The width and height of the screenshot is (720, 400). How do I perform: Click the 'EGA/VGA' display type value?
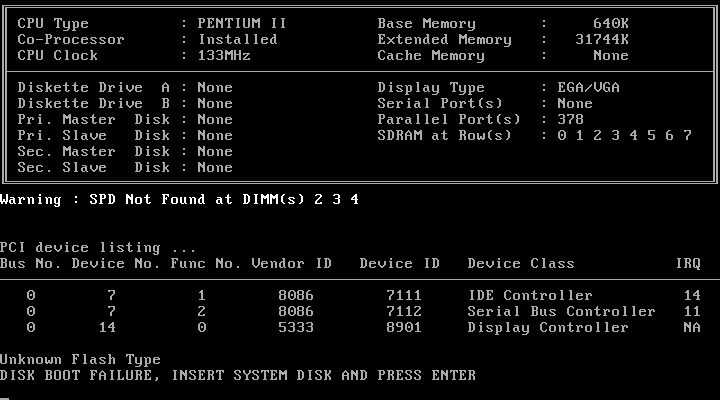pos(588,87)
